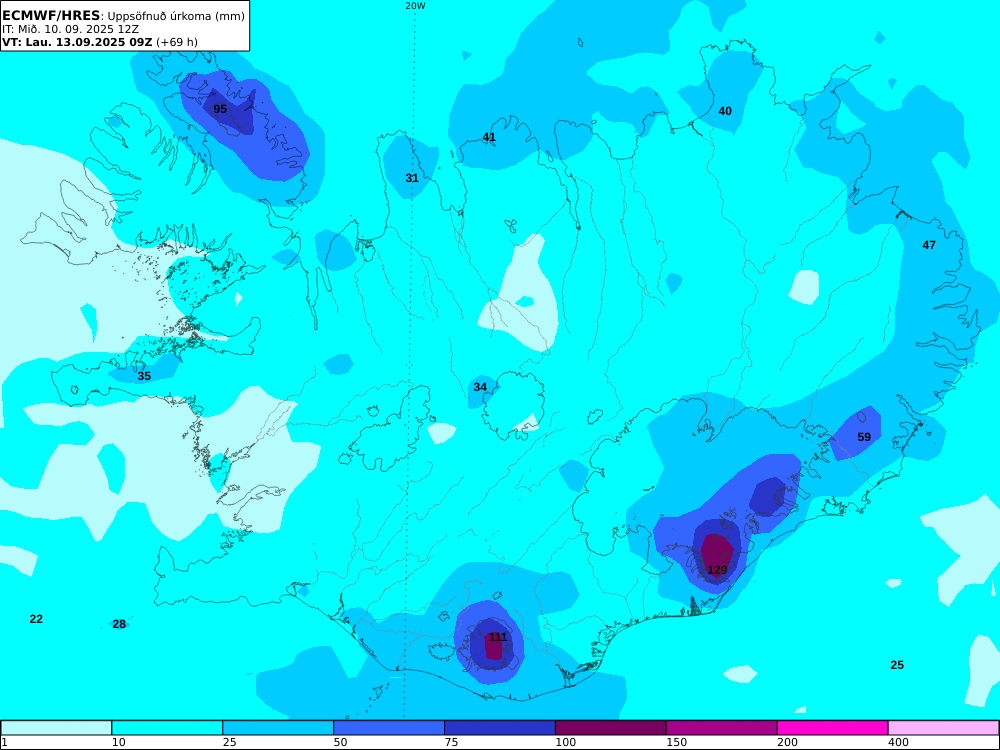Click the 20W longitude label

pyautogui.click(x=415, y=6)
